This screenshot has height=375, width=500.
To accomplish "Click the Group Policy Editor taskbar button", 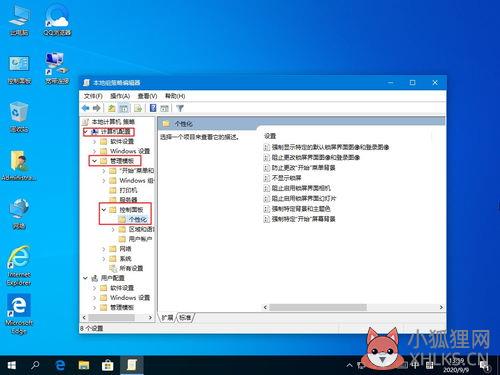I will pyautogui.click(x=131, y=365).
